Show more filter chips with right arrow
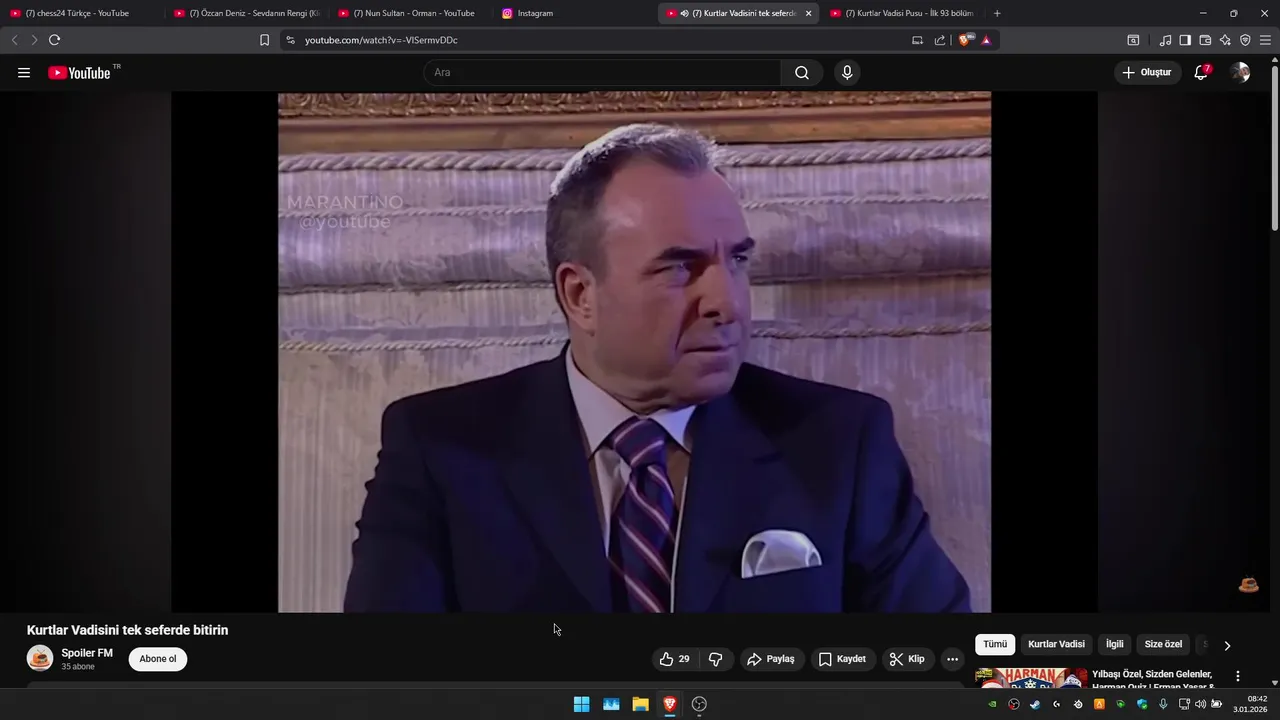Image resolution: width=1280 pixels, height=720 pixels. click(1227, 645)
